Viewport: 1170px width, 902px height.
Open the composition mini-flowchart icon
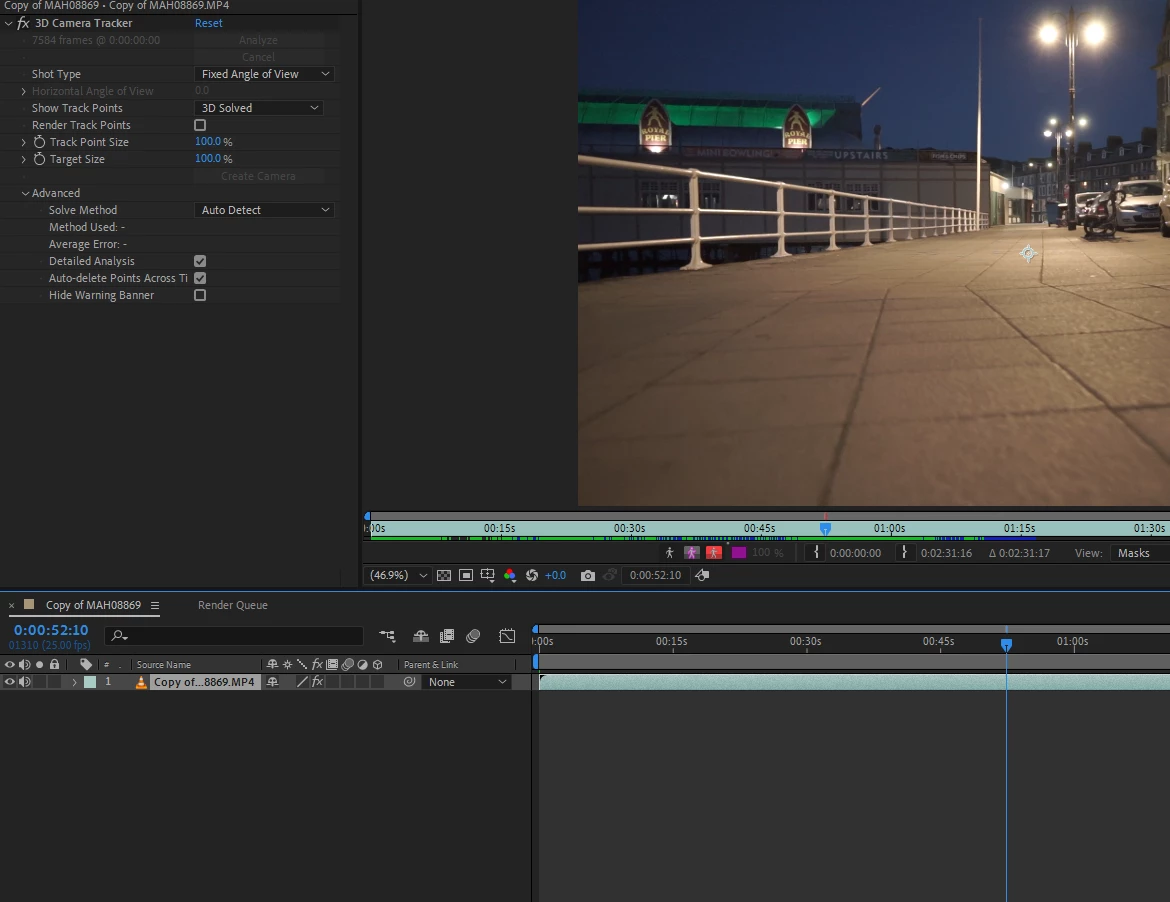[x=387, y=636]
